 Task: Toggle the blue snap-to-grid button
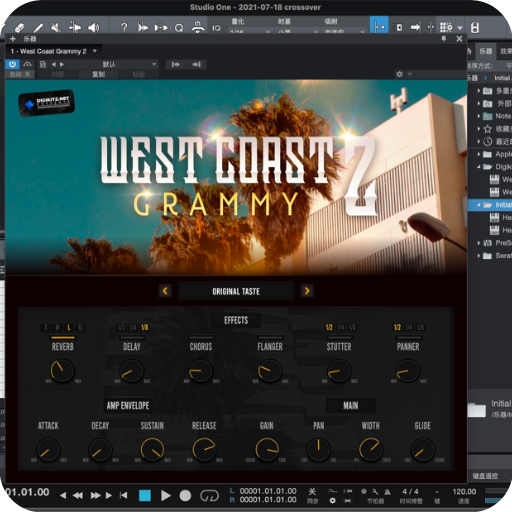[379, 25]
